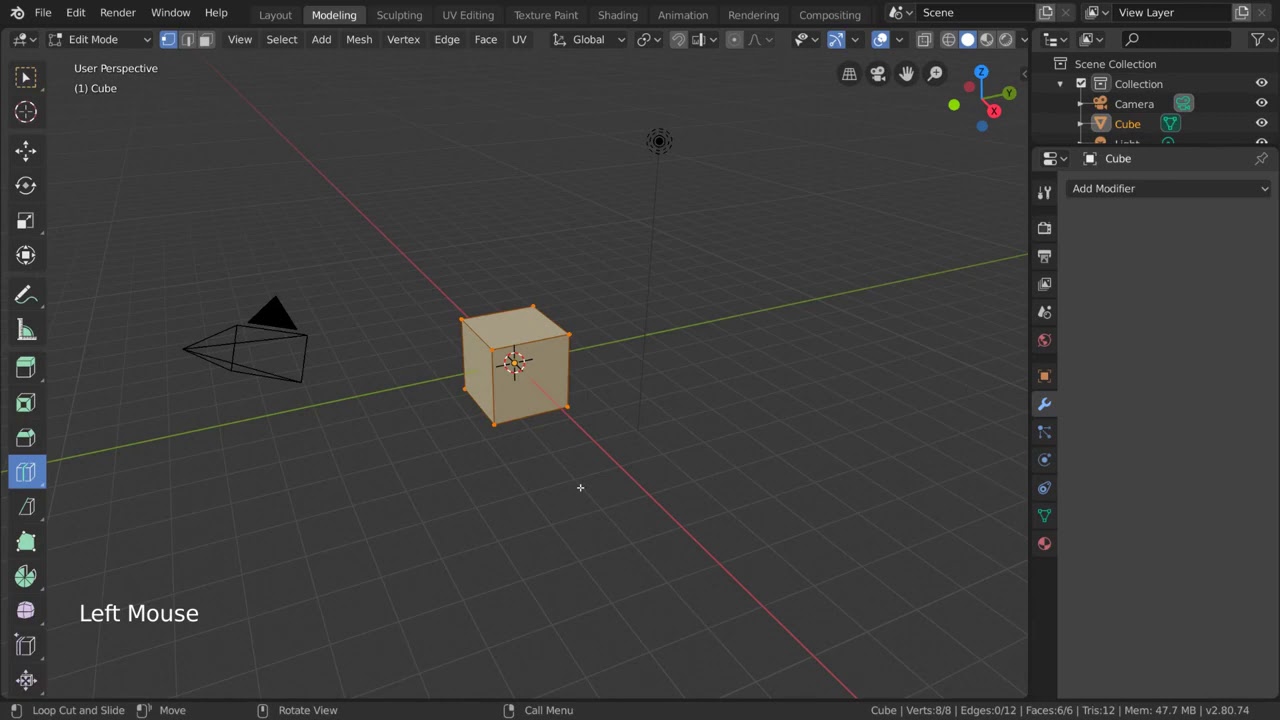Switch to the Sculpting workspace tab
The image size is (1280, 720).
click(x=399, y=15)
